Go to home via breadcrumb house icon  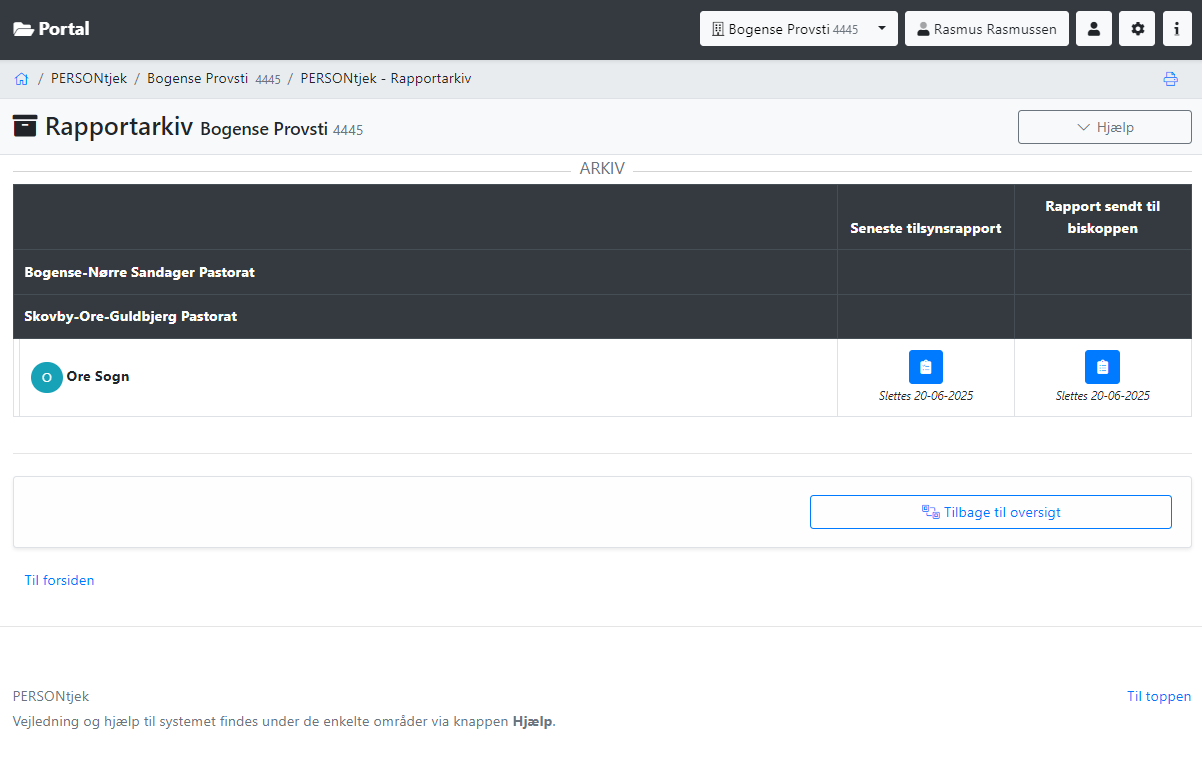pyautogui.click(x=21, y=78)
